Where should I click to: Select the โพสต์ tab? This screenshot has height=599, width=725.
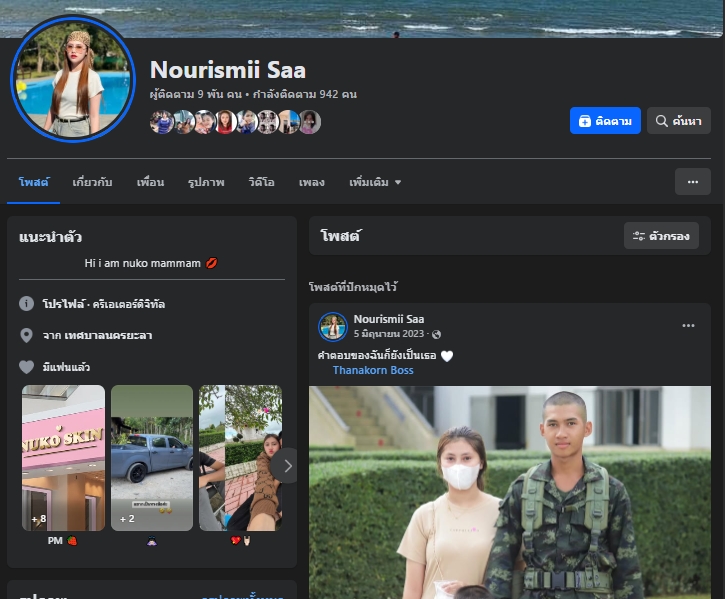pos(33,182)
